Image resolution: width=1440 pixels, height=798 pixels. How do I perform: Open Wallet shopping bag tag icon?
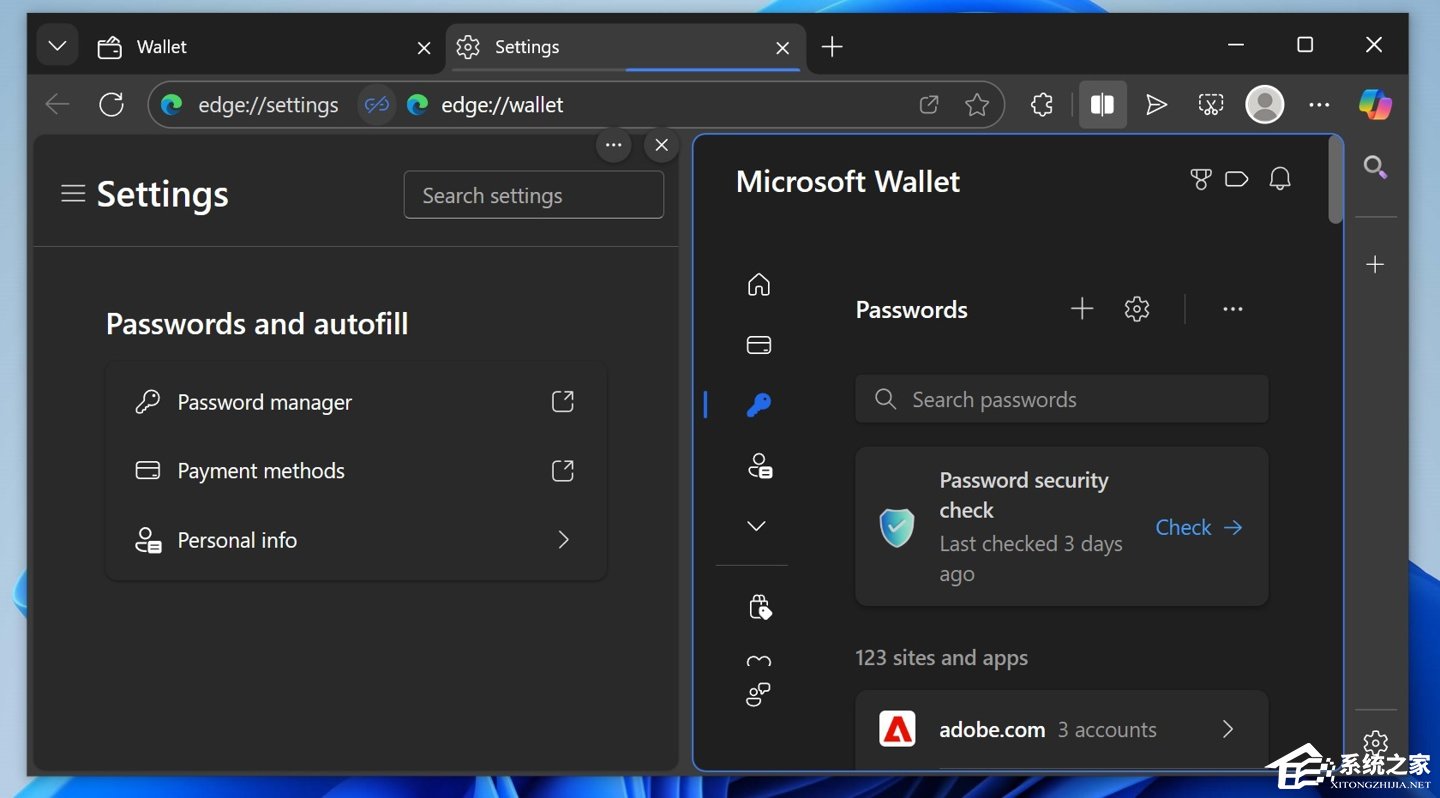759,607
